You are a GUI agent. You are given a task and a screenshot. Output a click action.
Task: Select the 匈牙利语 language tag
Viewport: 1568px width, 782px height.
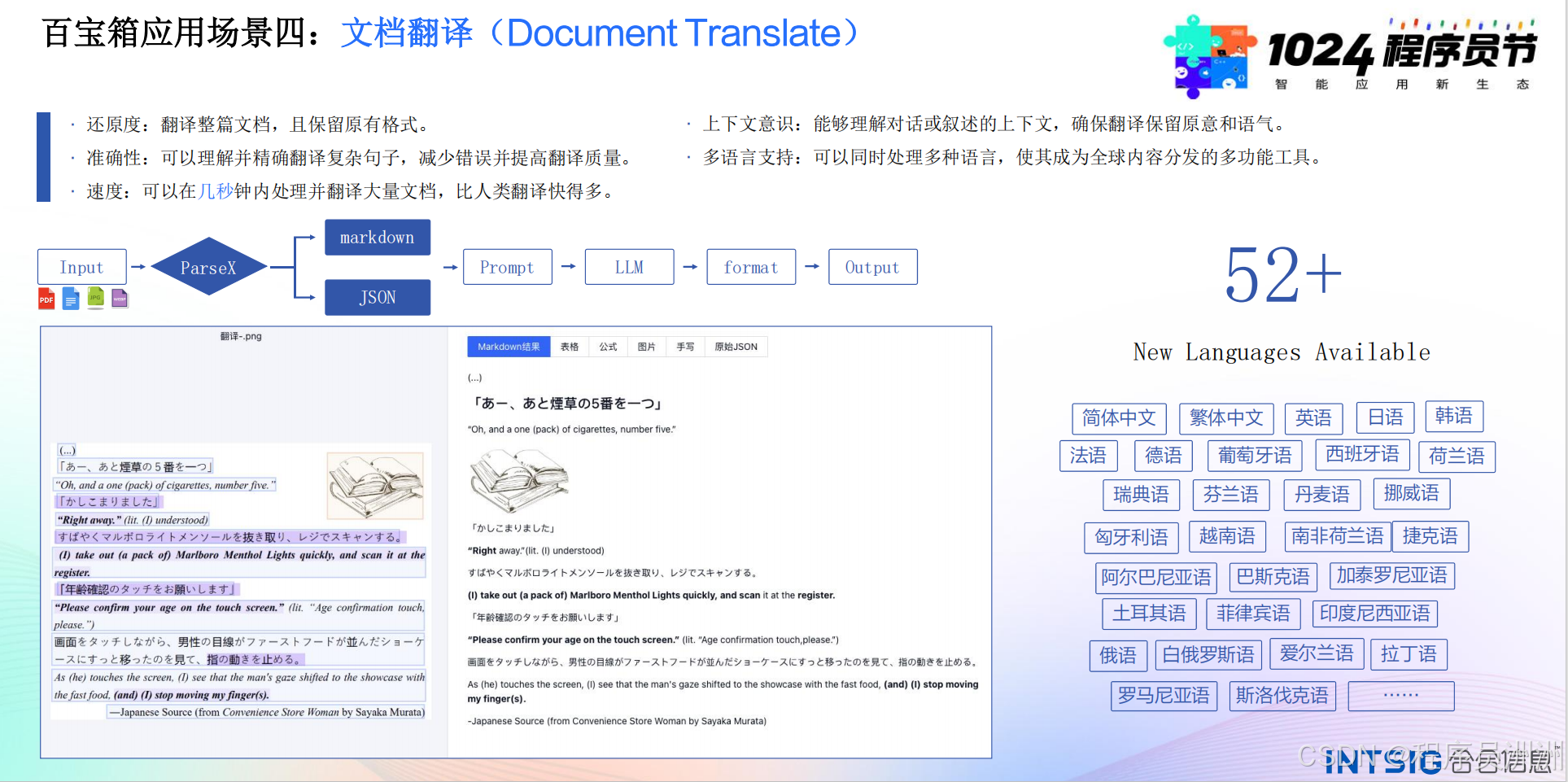coord(1132,537)
